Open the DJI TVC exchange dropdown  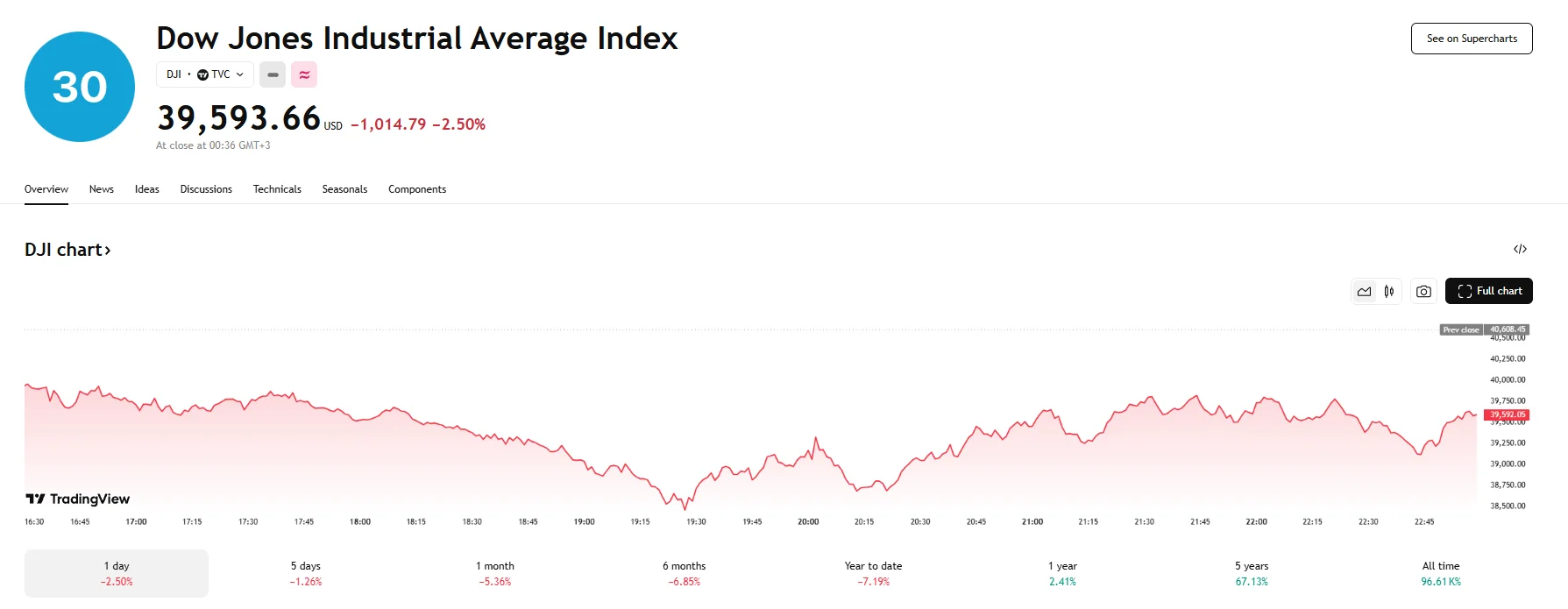(205, 75)
